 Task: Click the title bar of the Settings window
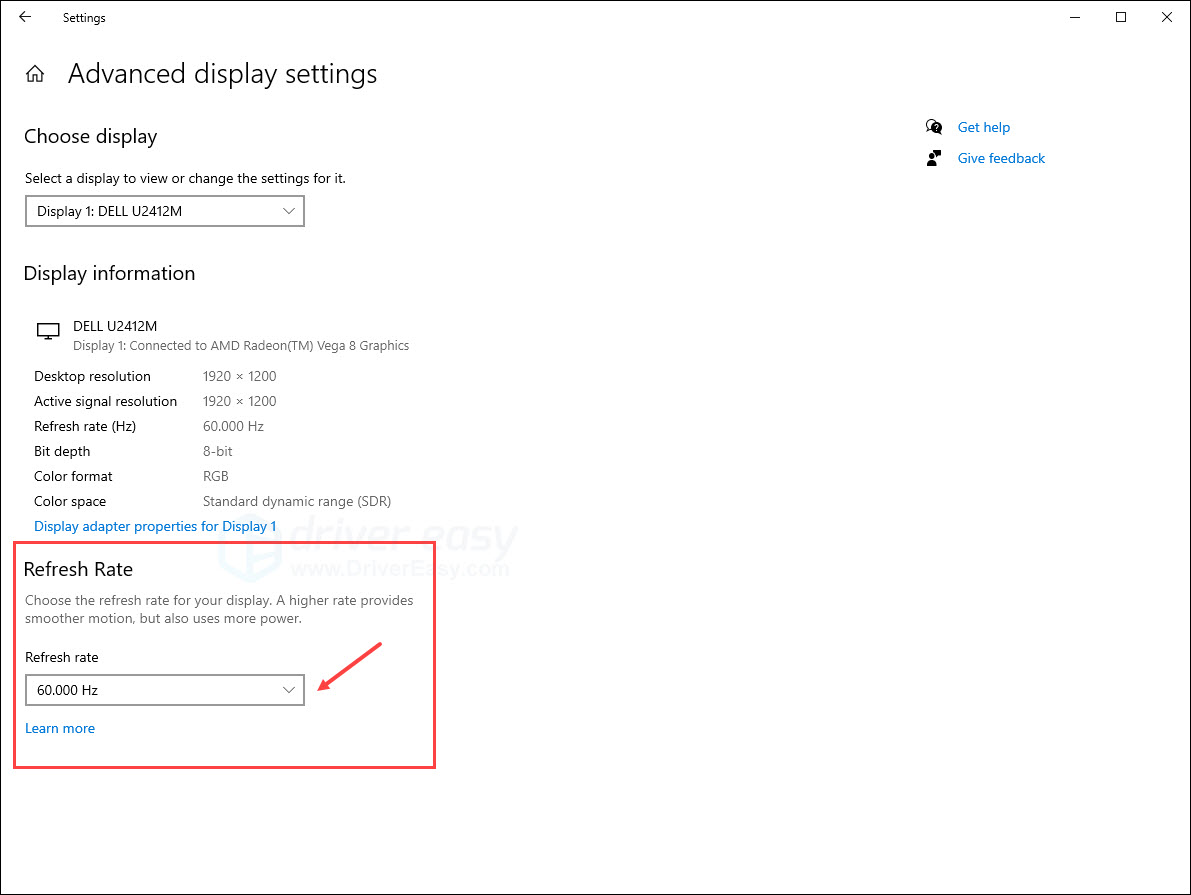(x=600, y=17)
